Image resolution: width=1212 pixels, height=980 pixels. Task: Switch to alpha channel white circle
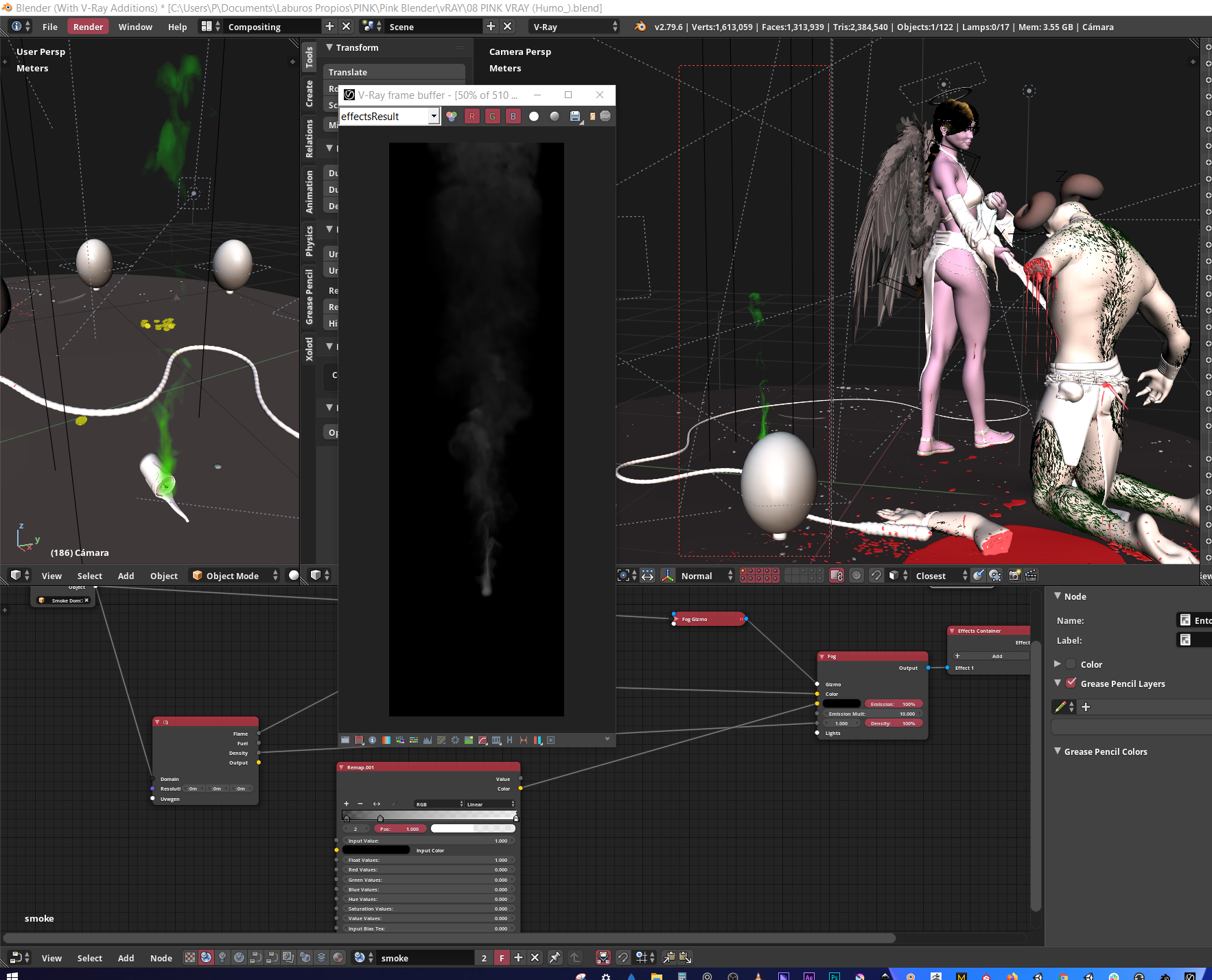tap(534, 116)
